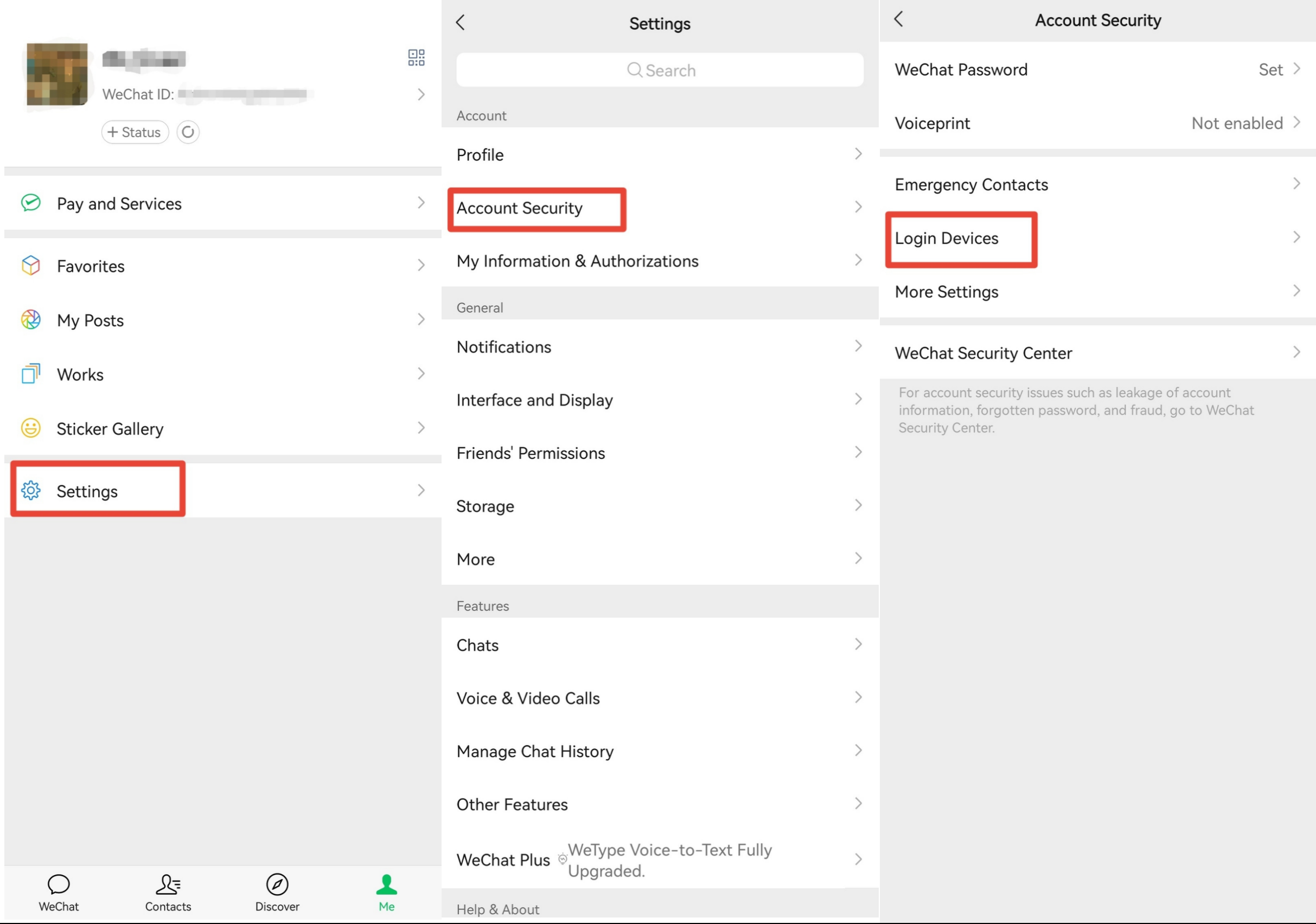The width and height of the screenshot is (1316, 924).
Task: Open Works
Action: (223, 374)
